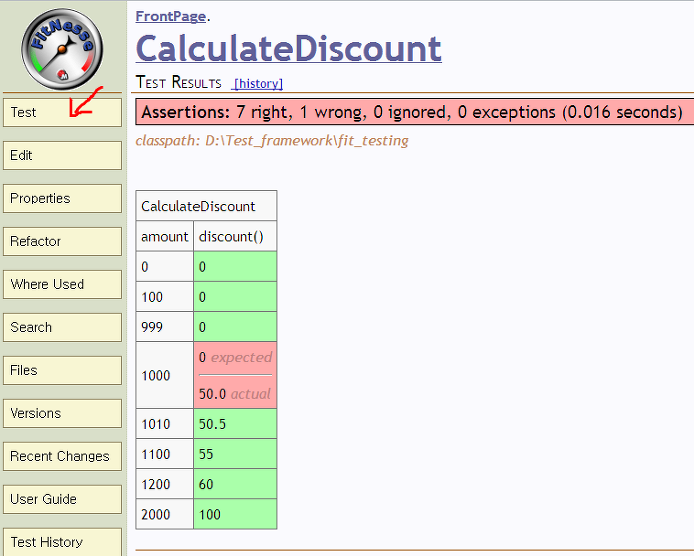
Task: Select the amount cell '100'
Action: [165, 297]
